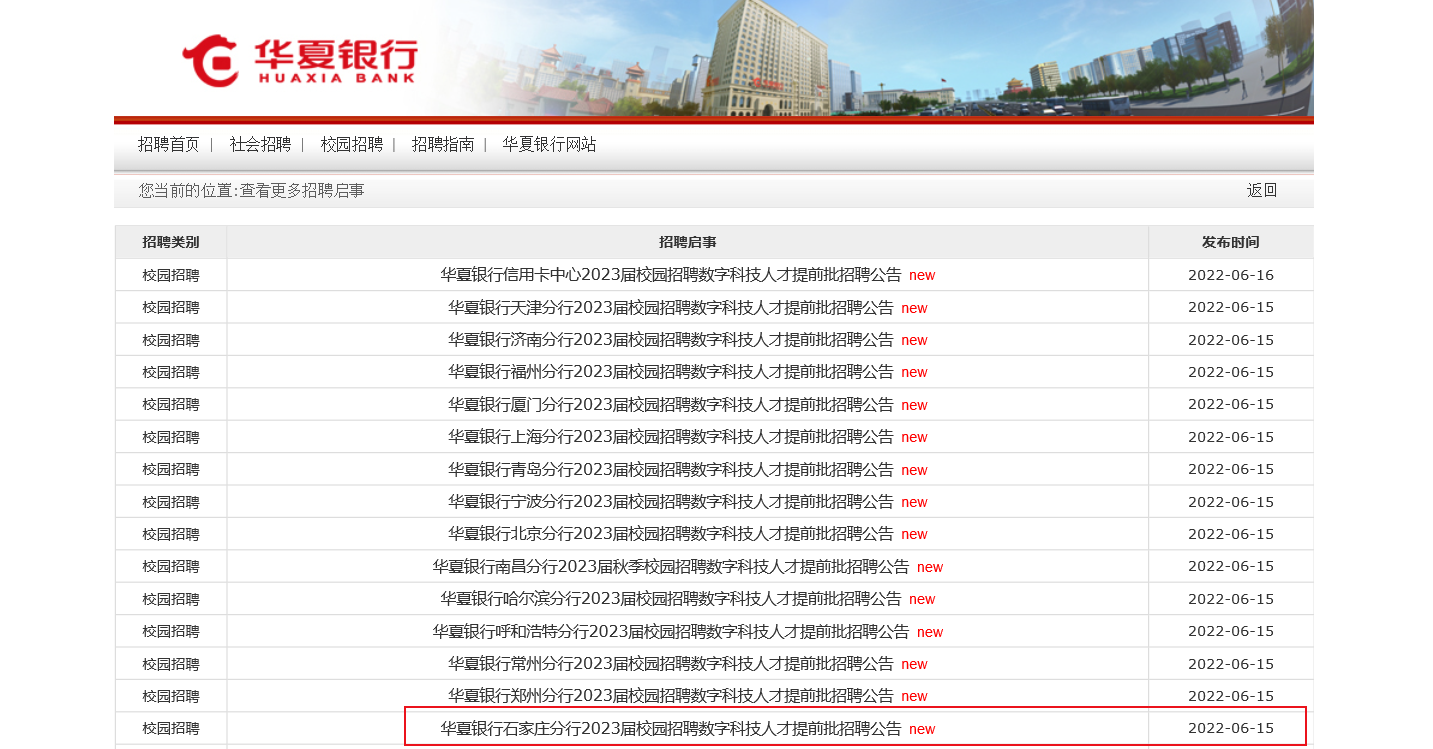1433x749 pixels.
Task: Click the breadcrumb 查看更多招聘启事 text
Action: [x=302, y=190]
